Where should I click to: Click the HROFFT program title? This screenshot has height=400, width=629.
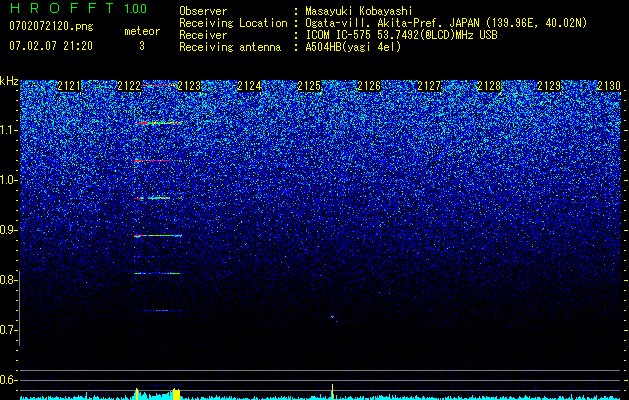click(x=62, y=8)
